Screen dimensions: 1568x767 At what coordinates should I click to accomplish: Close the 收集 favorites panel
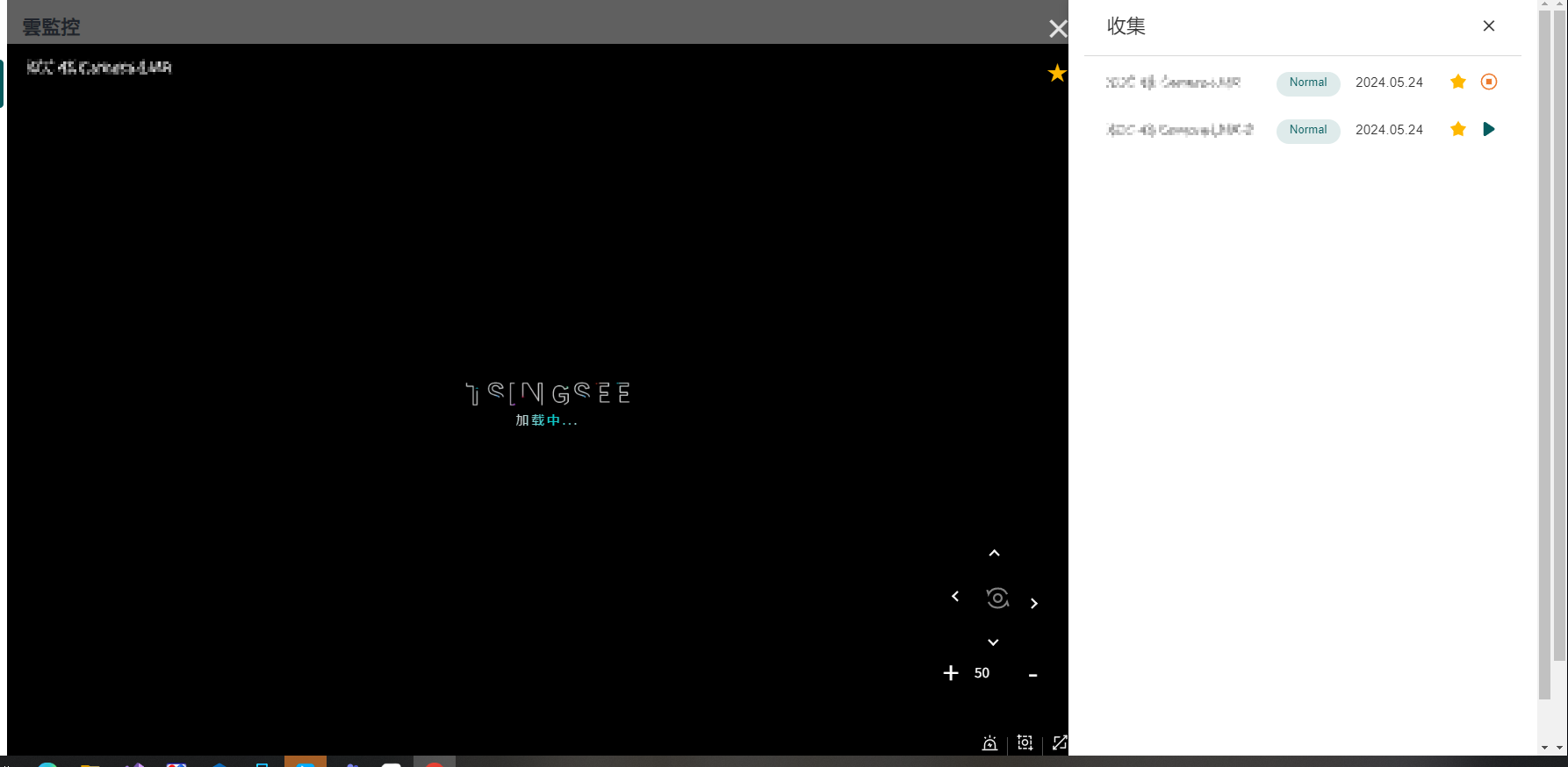[x=1489, y=26]
